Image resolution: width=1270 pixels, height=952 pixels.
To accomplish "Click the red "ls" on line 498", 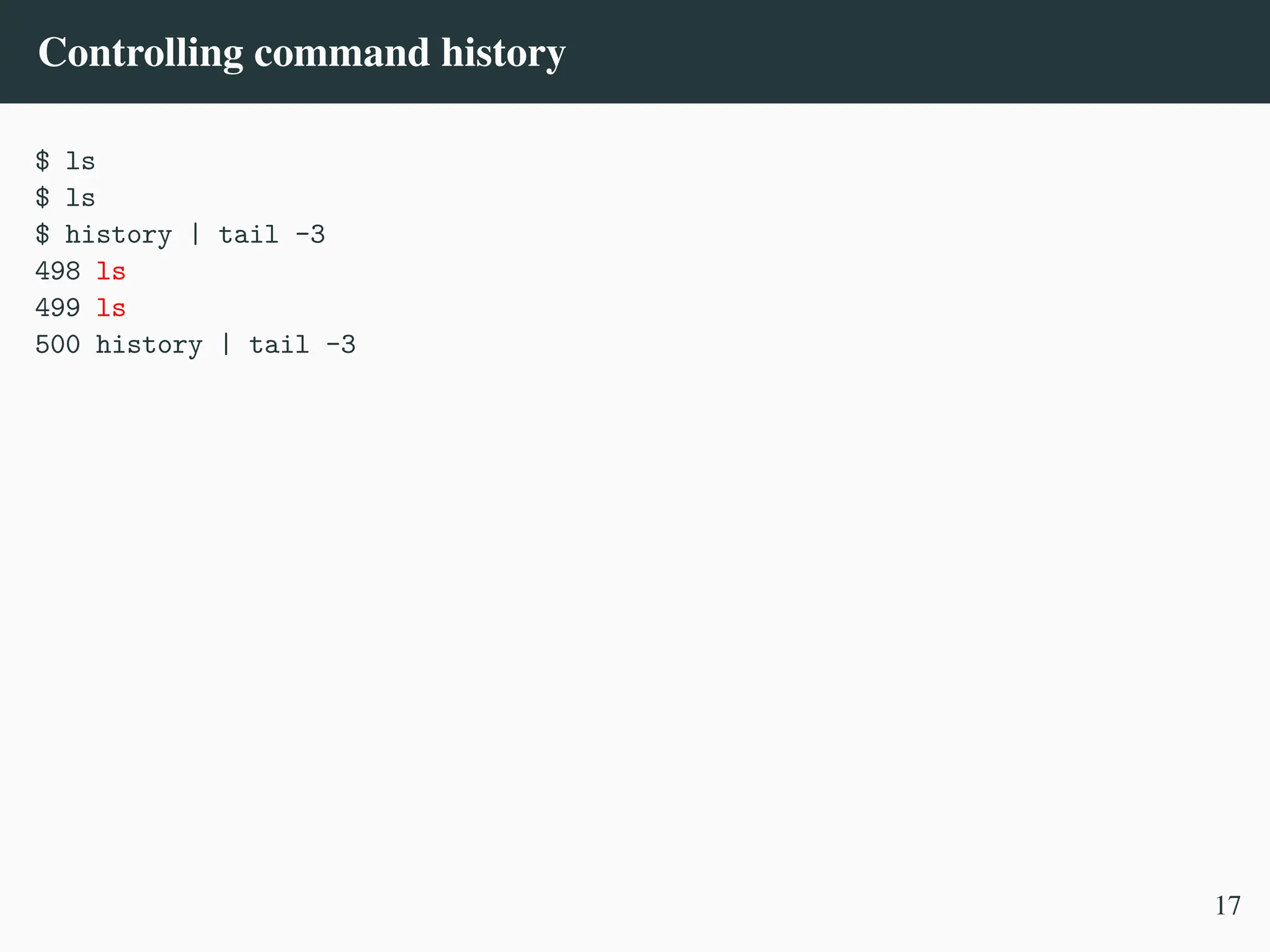I will click(x=111, y=271).
